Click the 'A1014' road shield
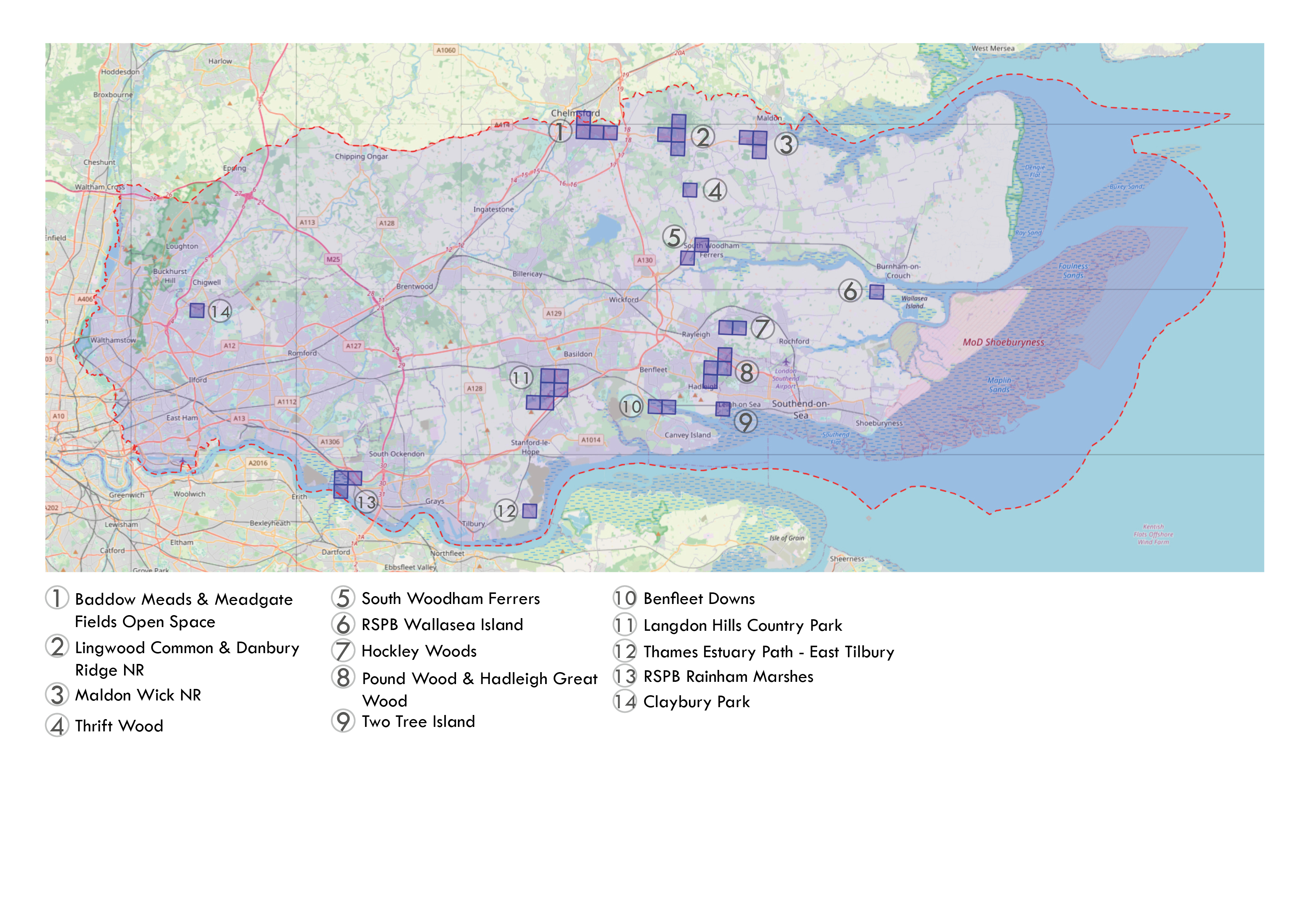This screenshot has height=924, width=1307. (591, 440)
